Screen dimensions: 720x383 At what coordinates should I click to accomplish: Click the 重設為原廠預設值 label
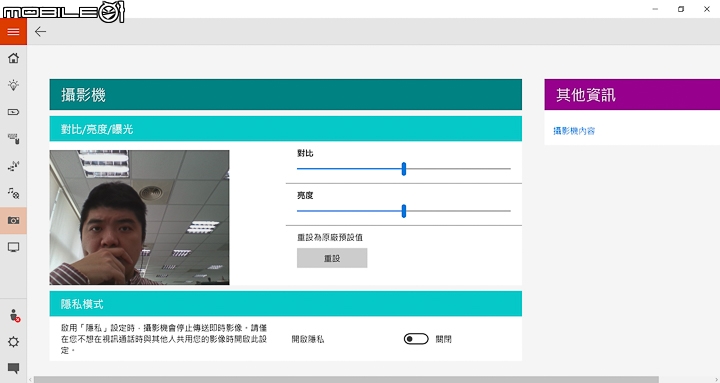coord(330,237)
